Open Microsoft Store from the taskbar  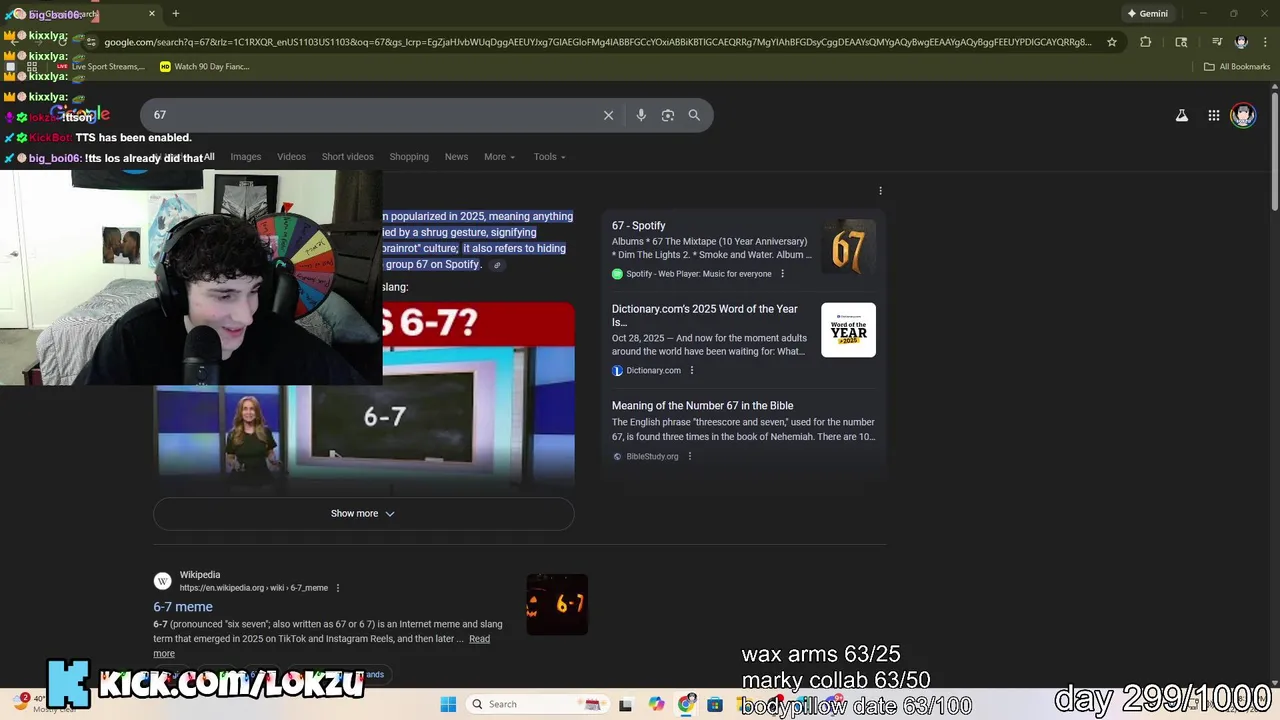[715, 704]
